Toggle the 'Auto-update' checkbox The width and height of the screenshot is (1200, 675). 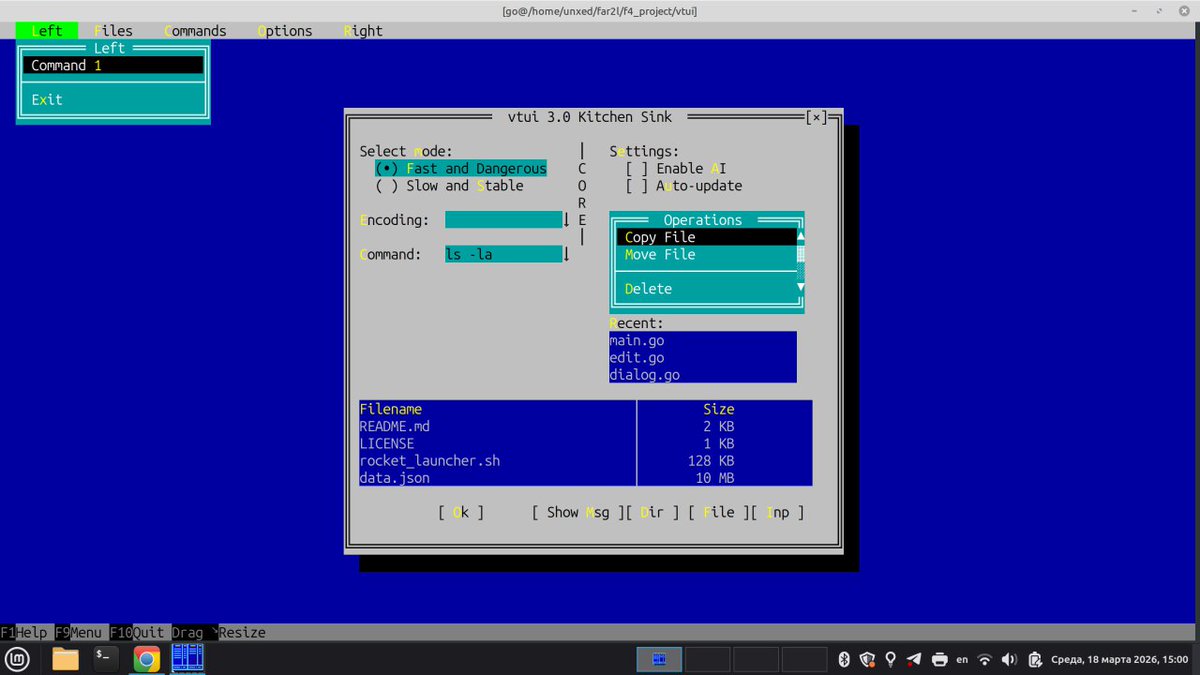684,186
